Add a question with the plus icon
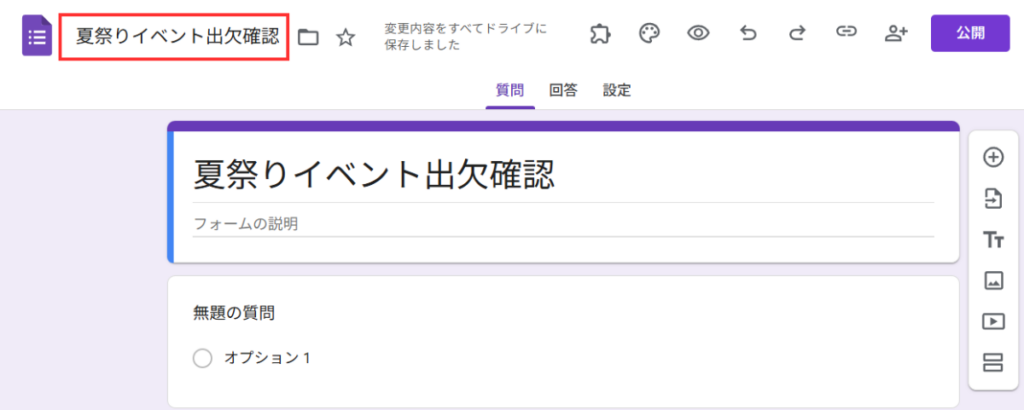 point(993,157)
